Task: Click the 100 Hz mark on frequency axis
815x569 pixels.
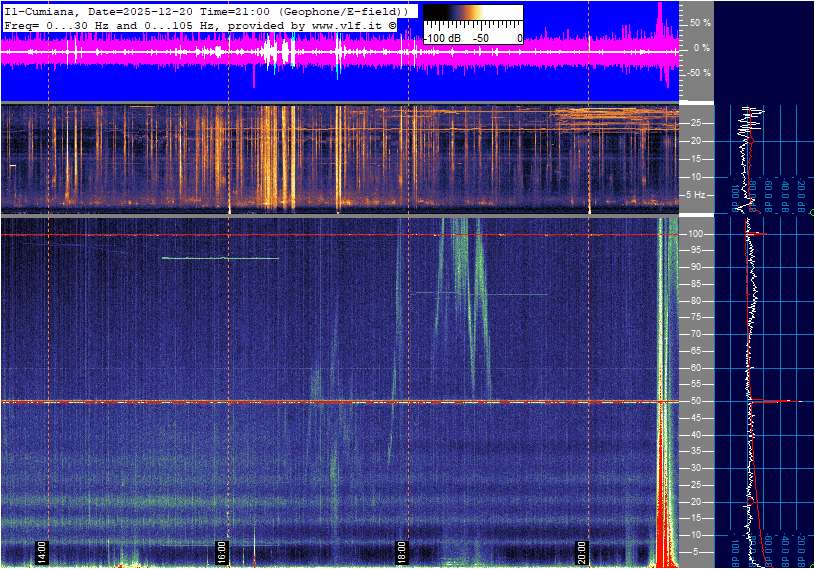Action: pos(695,235)
